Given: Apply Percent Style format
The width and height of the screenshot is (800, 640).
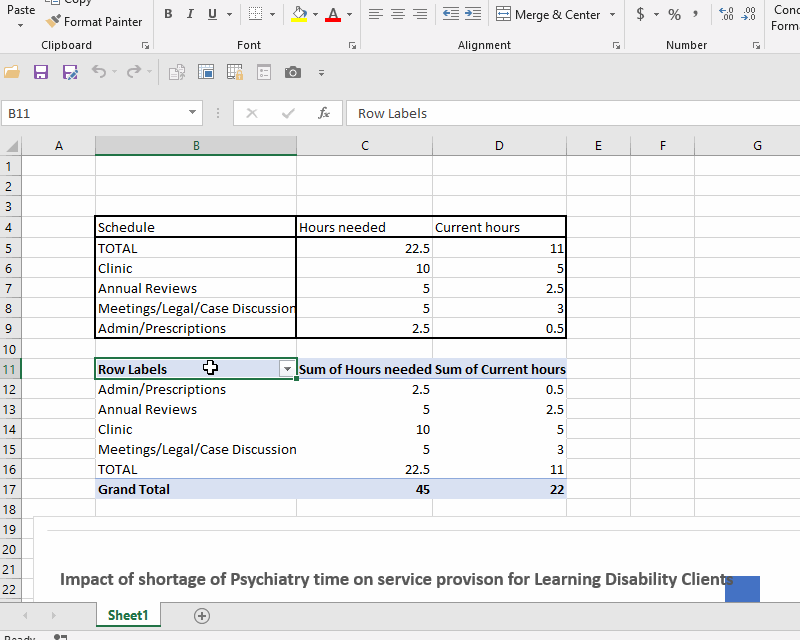Looking at the screenshot, I should [674, 14].
